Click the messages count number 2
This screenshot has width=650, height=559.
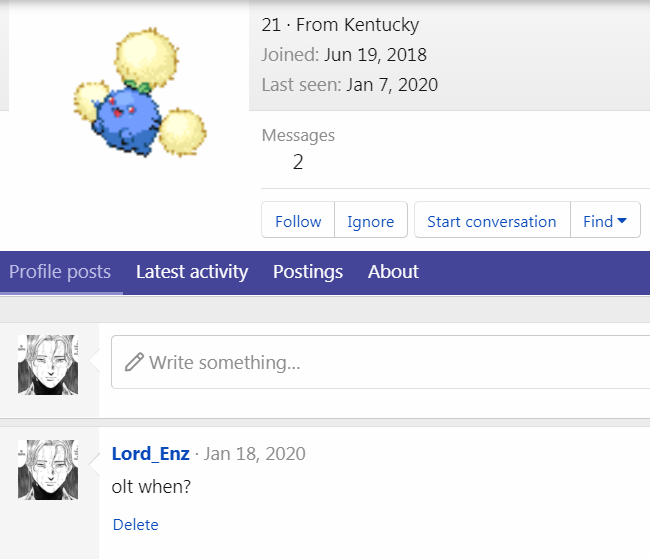[298, 162]
